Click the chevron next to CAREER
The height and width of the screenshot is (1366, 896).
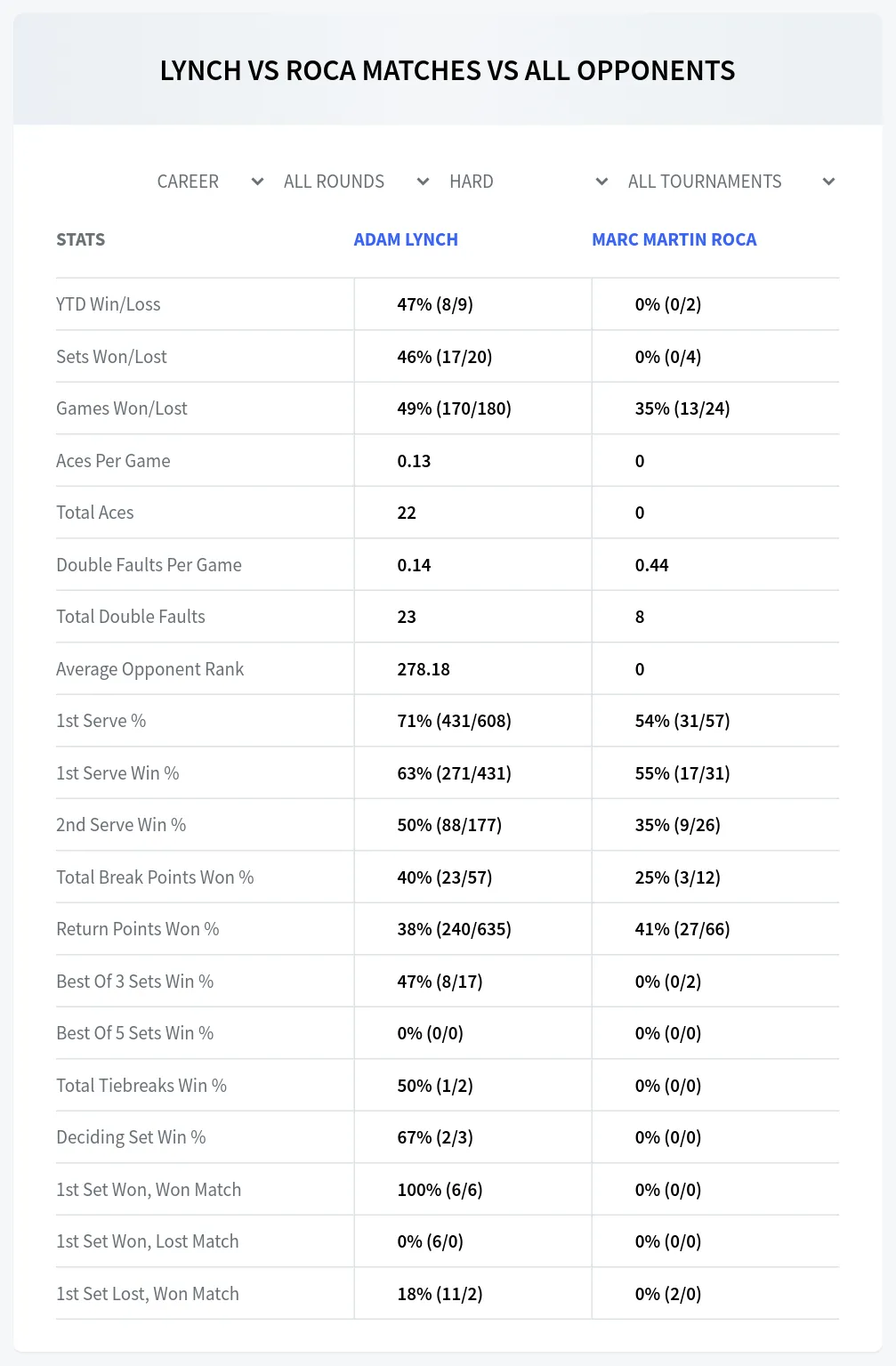coord(258,182)
